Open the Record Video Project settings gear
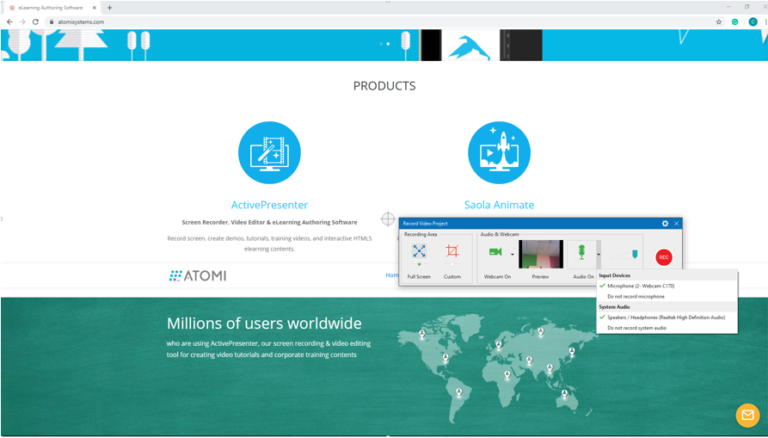Screen dimensions: 768x438 click(665, 223)
